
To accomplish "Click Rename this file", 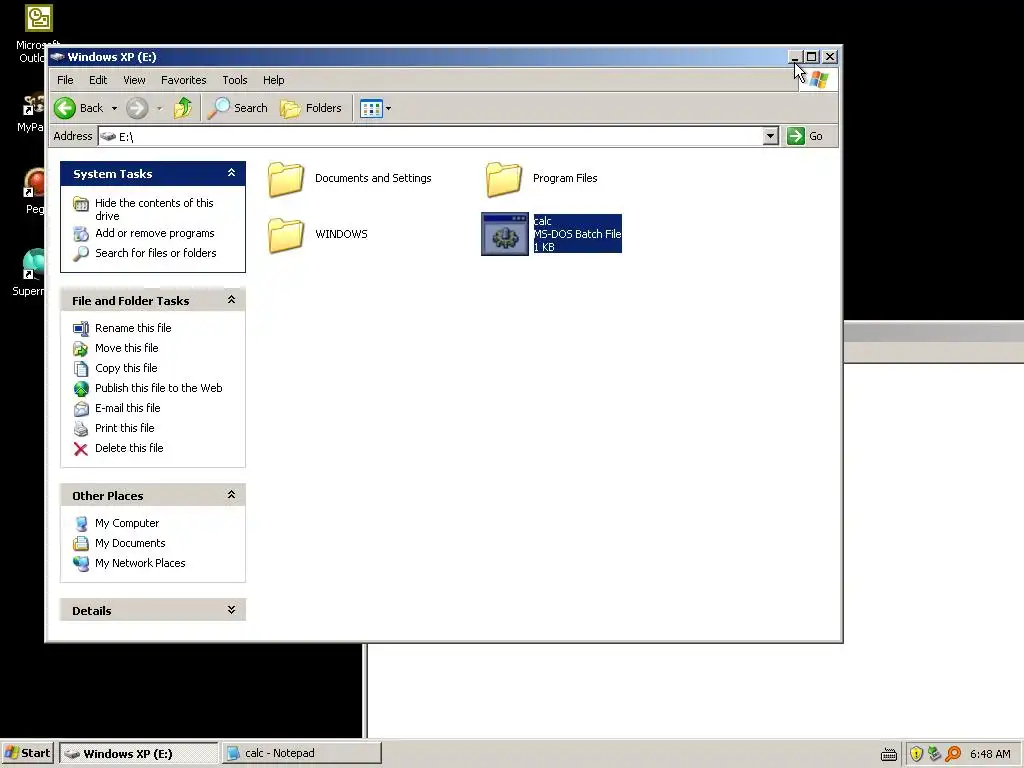I will click(x=133, y=328).
